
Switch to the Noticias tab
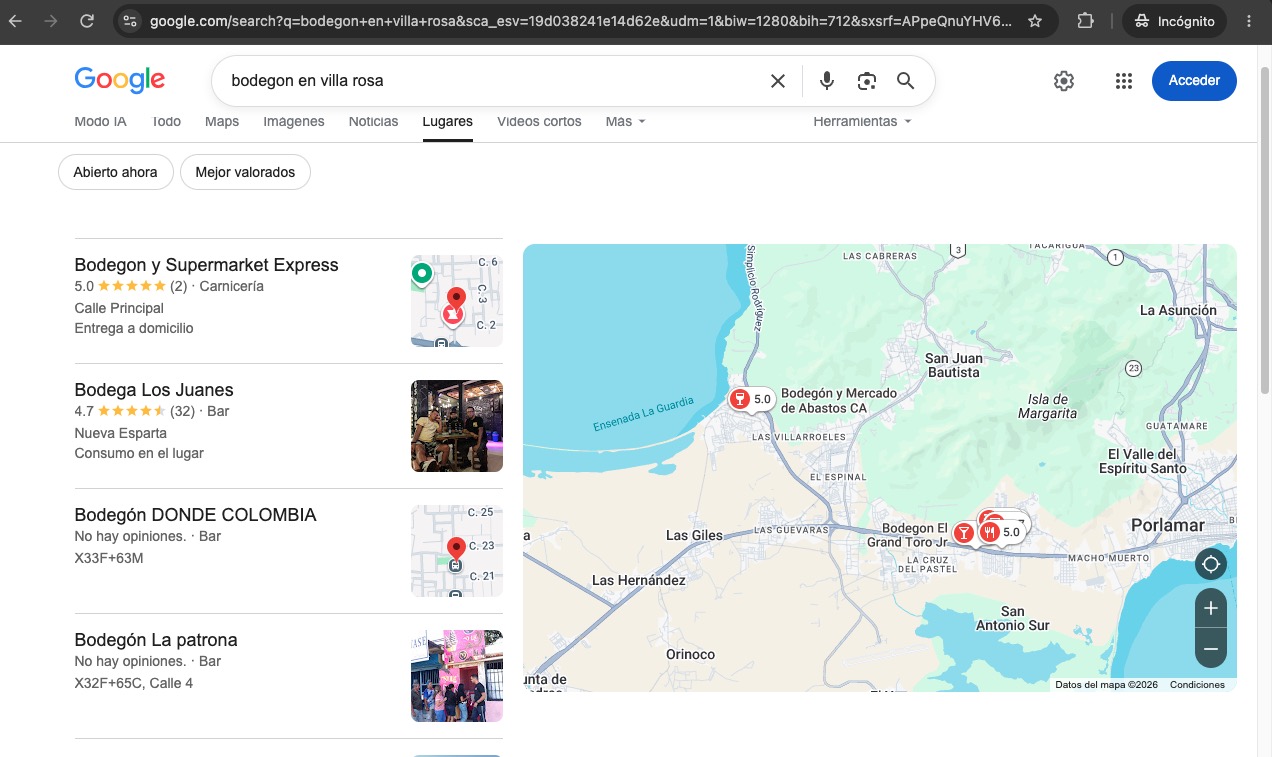coord(373,122)
